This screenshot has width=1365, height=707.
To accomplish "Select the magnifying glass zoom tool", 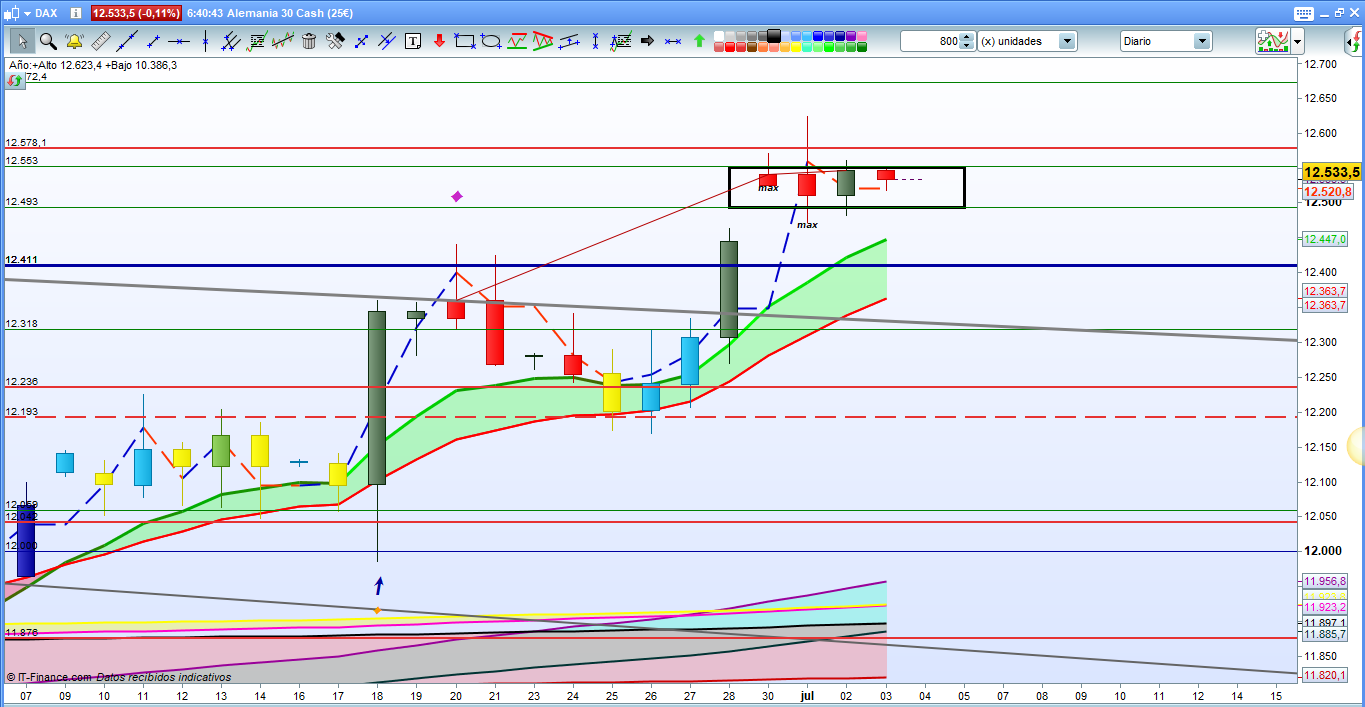I will pyautogui.click(x=47, y=41).
